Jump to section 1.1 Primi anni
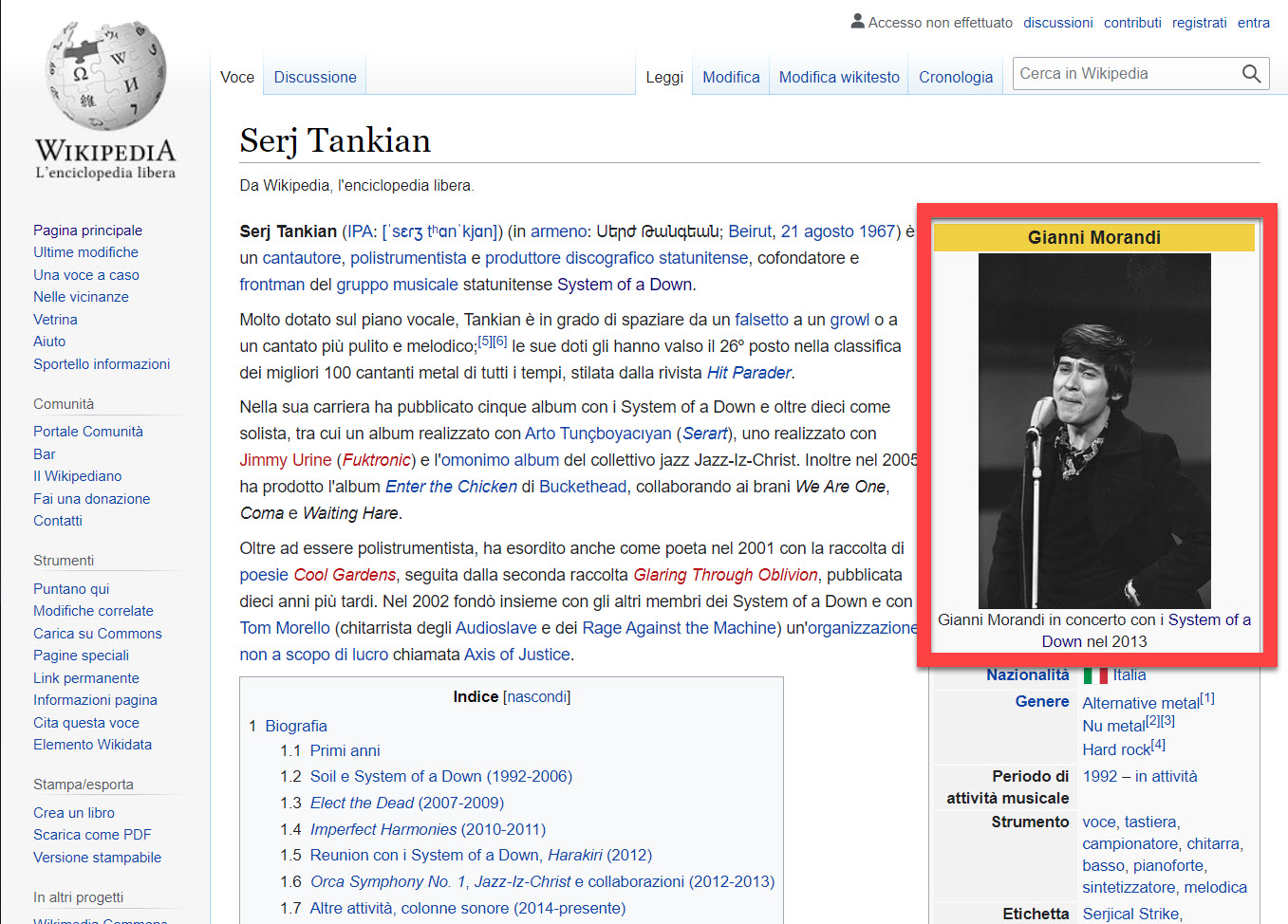 (x=345, y=750)
